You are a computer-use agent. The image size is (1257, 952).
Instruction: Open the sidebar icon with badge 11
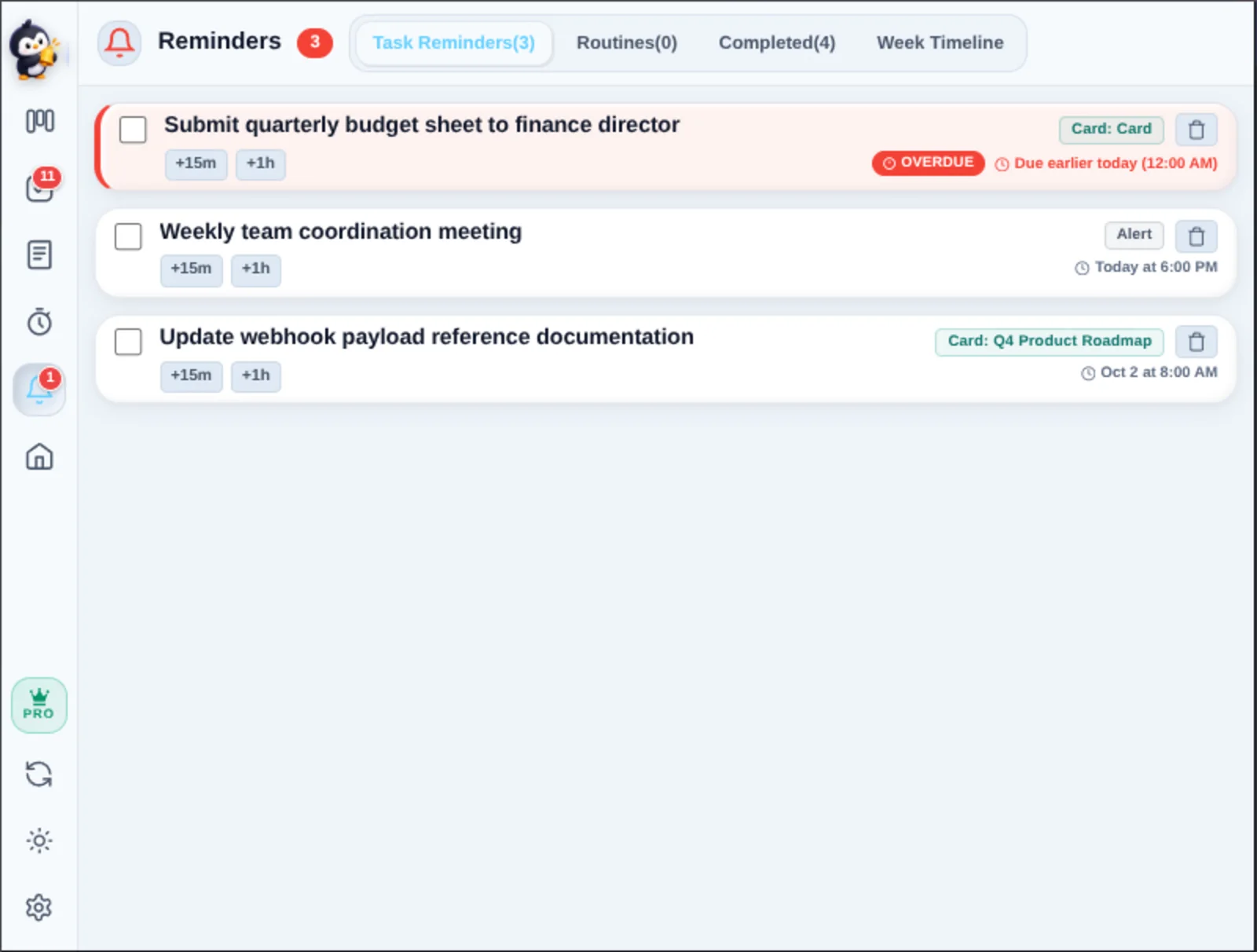point(39,187)
